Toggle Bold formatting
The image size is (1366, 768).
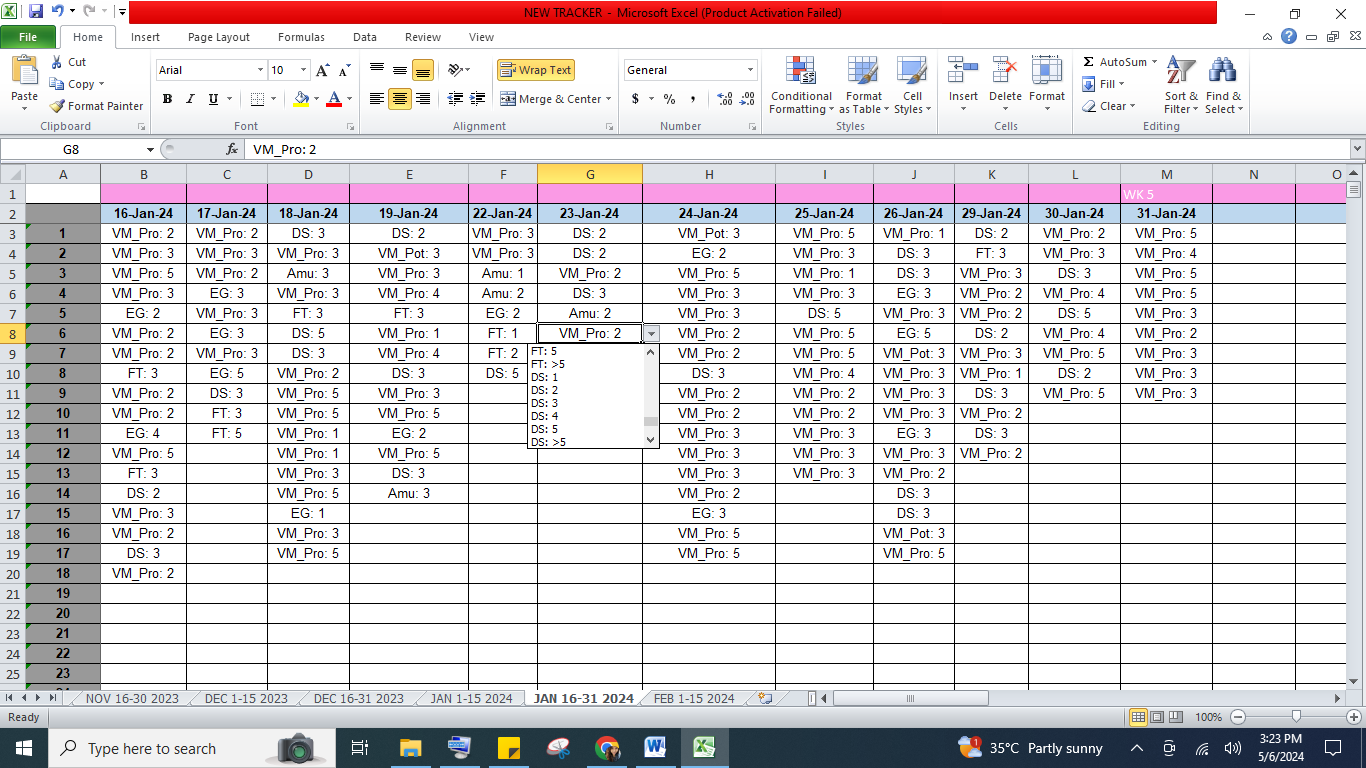point(167,99)
